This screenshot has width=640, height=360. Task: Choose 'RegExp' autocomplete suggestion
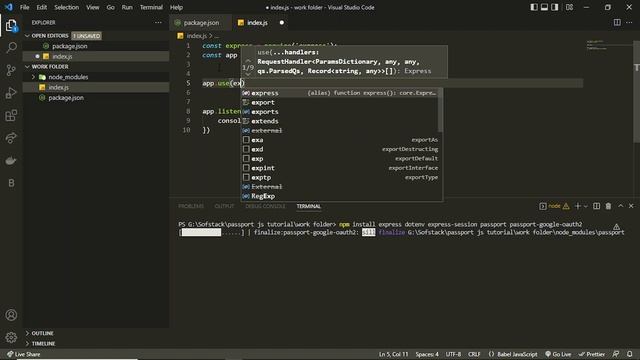pyautogui.click(x=340, y=196)
